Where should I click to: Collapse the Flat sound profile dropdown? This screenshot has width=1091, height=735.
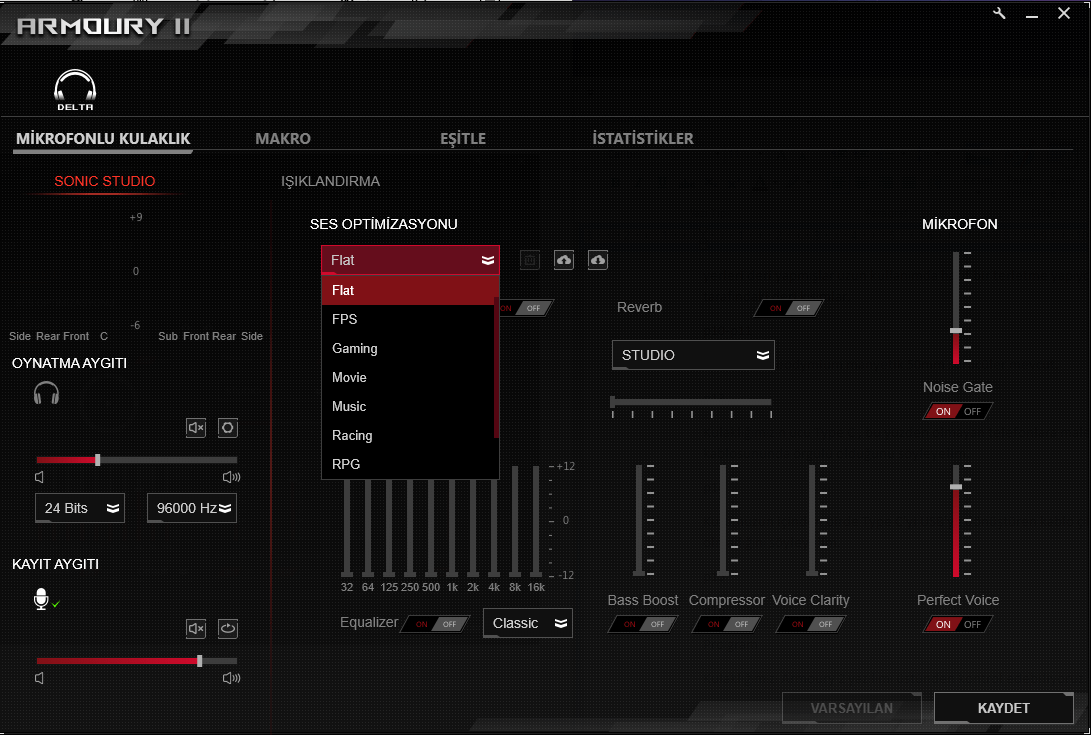click(x=411, y=260)
